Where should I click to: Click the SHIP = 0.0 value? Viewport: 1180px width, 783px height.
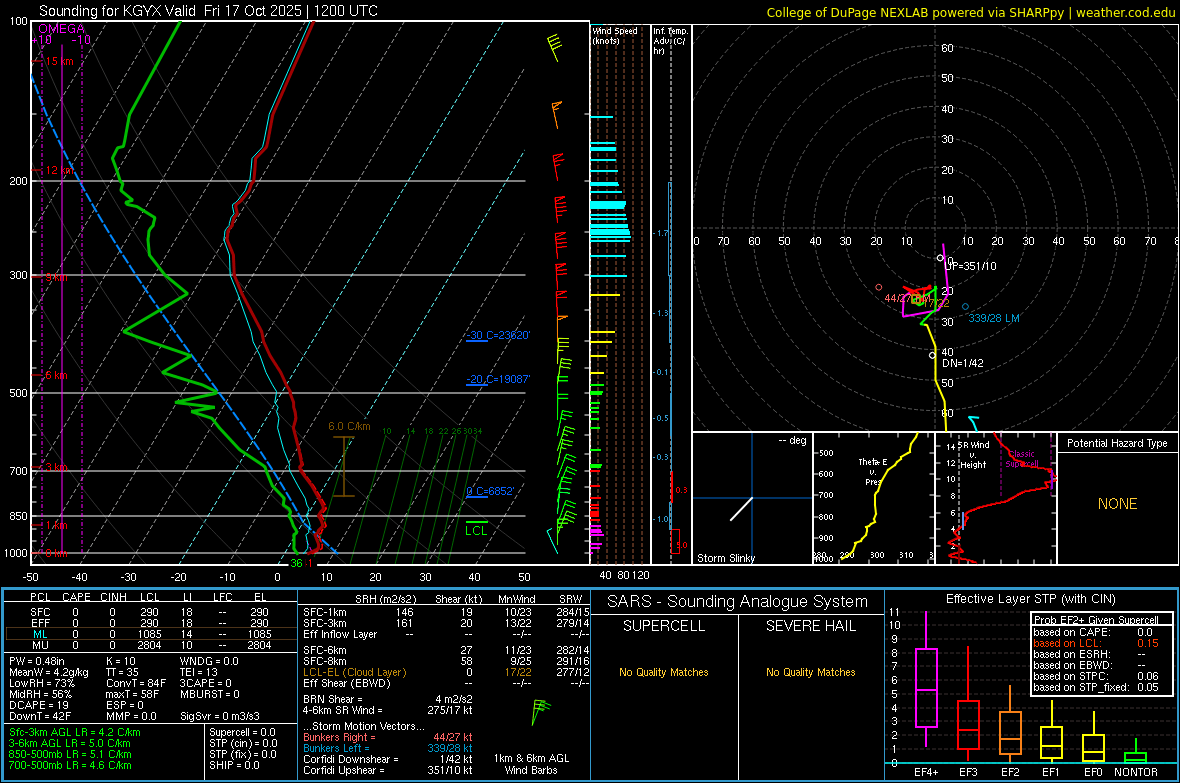click(234, 765)
